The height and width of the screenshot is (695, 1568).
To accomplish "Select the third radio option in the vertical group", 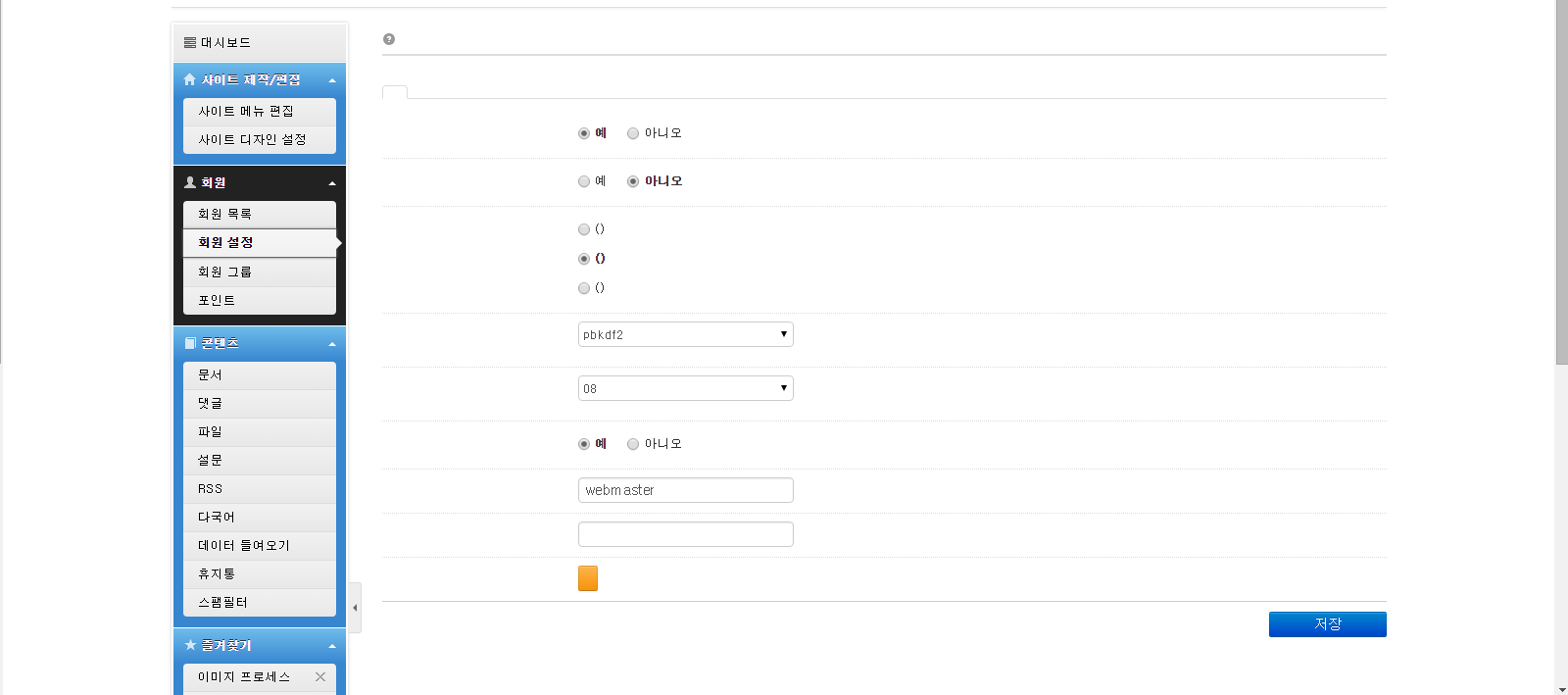I will (x=584, y=288).
